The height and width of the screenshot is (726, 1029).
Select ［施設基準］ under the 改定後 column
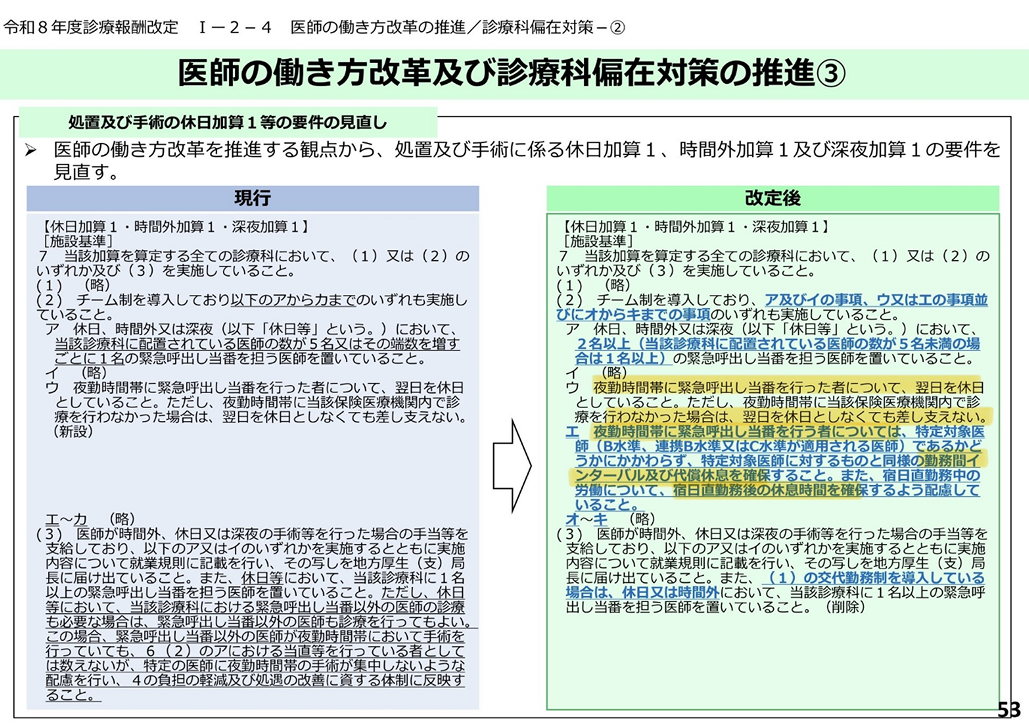(x=597, y=242)
